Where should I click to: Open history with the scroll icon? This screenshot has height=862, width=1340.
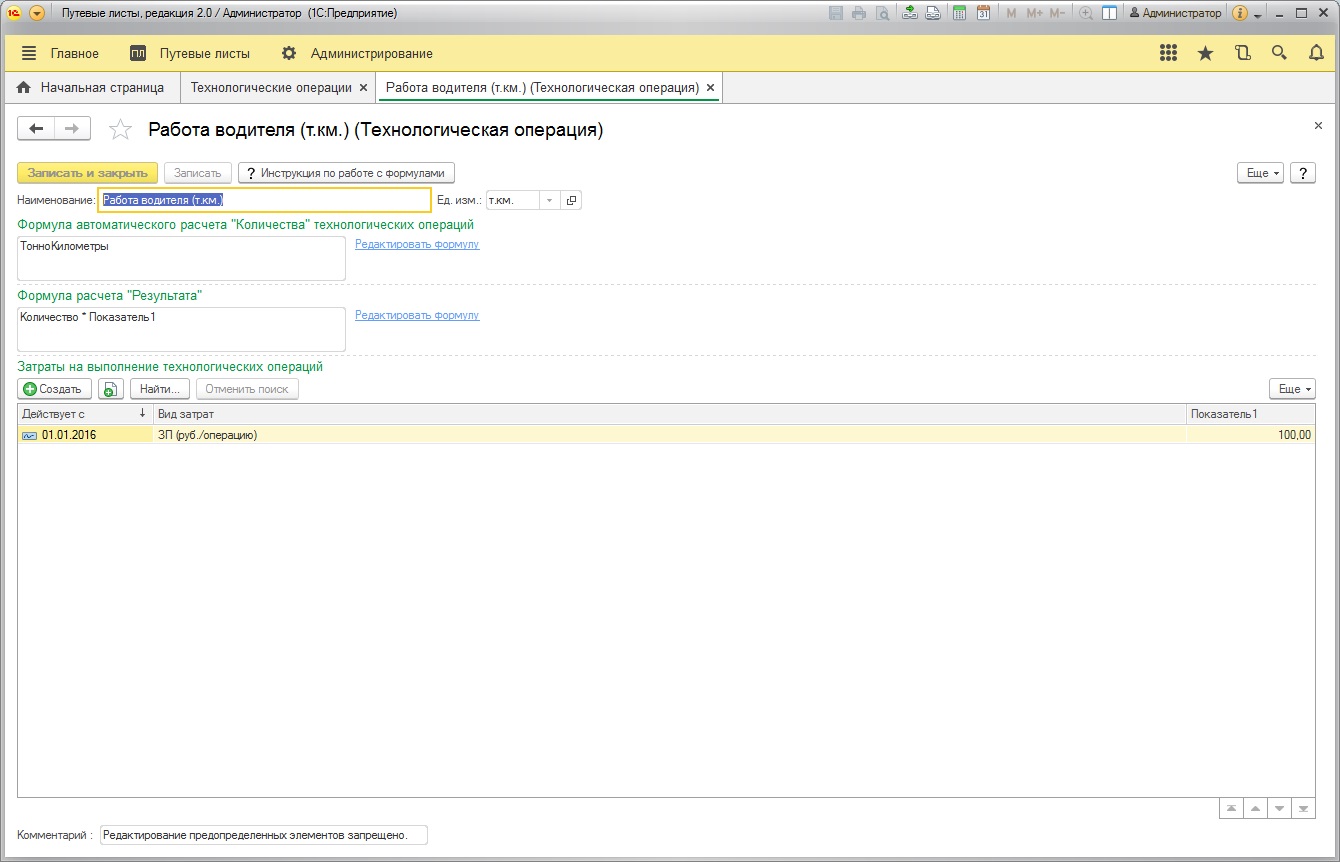click(x=1242, y=53)
